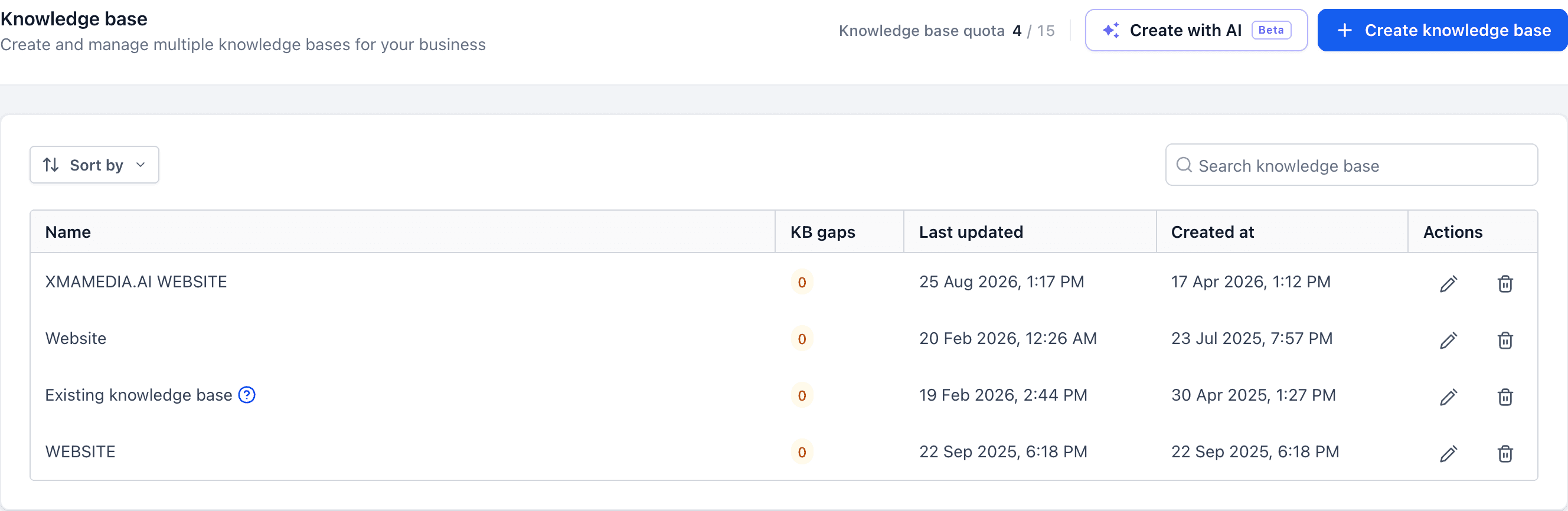Click KB gaps count for XMAMEDIA.AI WEBSITE
The width and height of the screenshot is (1568, 511).
pyautogui.click(x=802, y=282)
